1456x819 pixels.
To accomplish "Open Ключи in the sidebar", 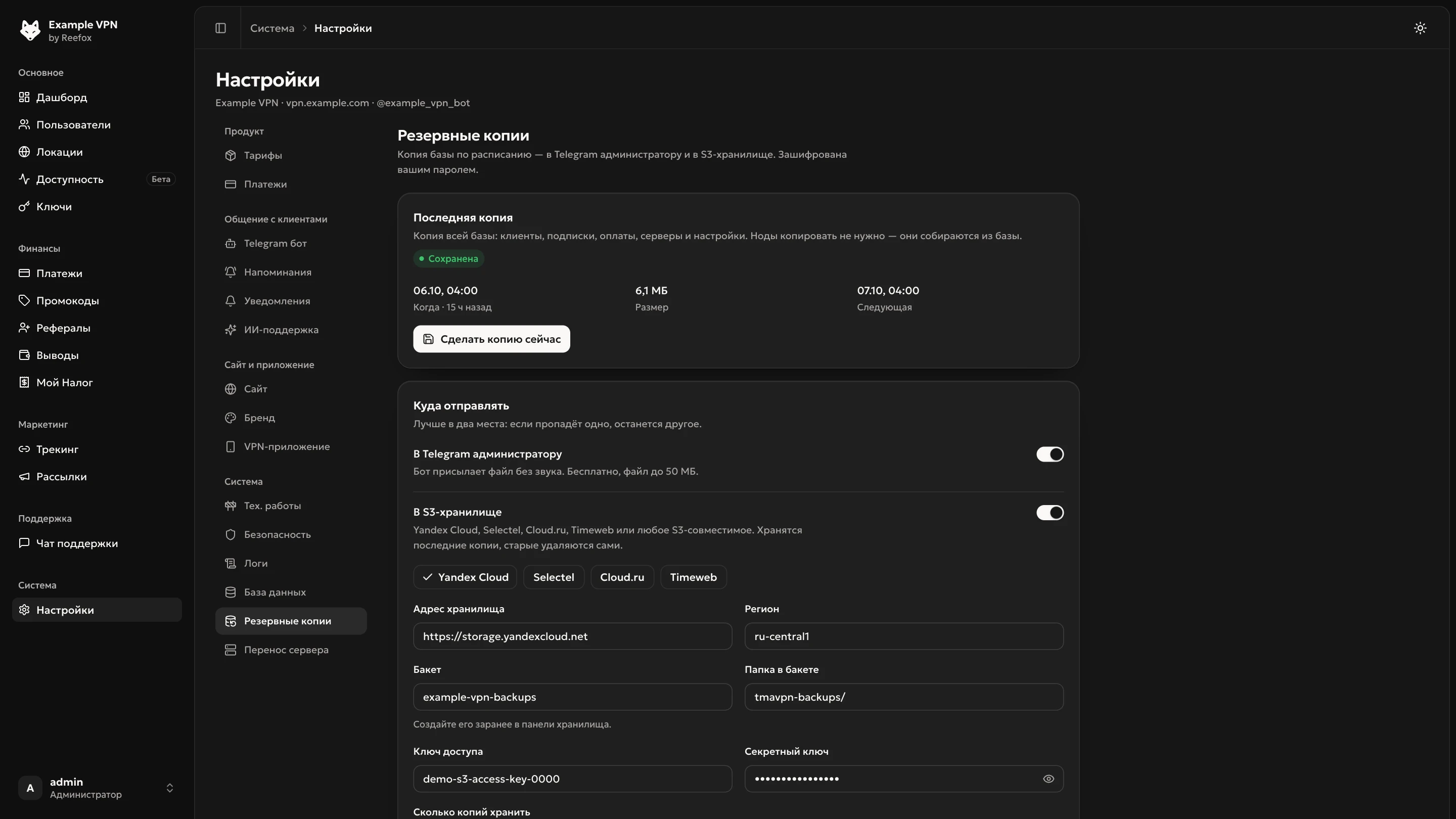I will (97, 206).
